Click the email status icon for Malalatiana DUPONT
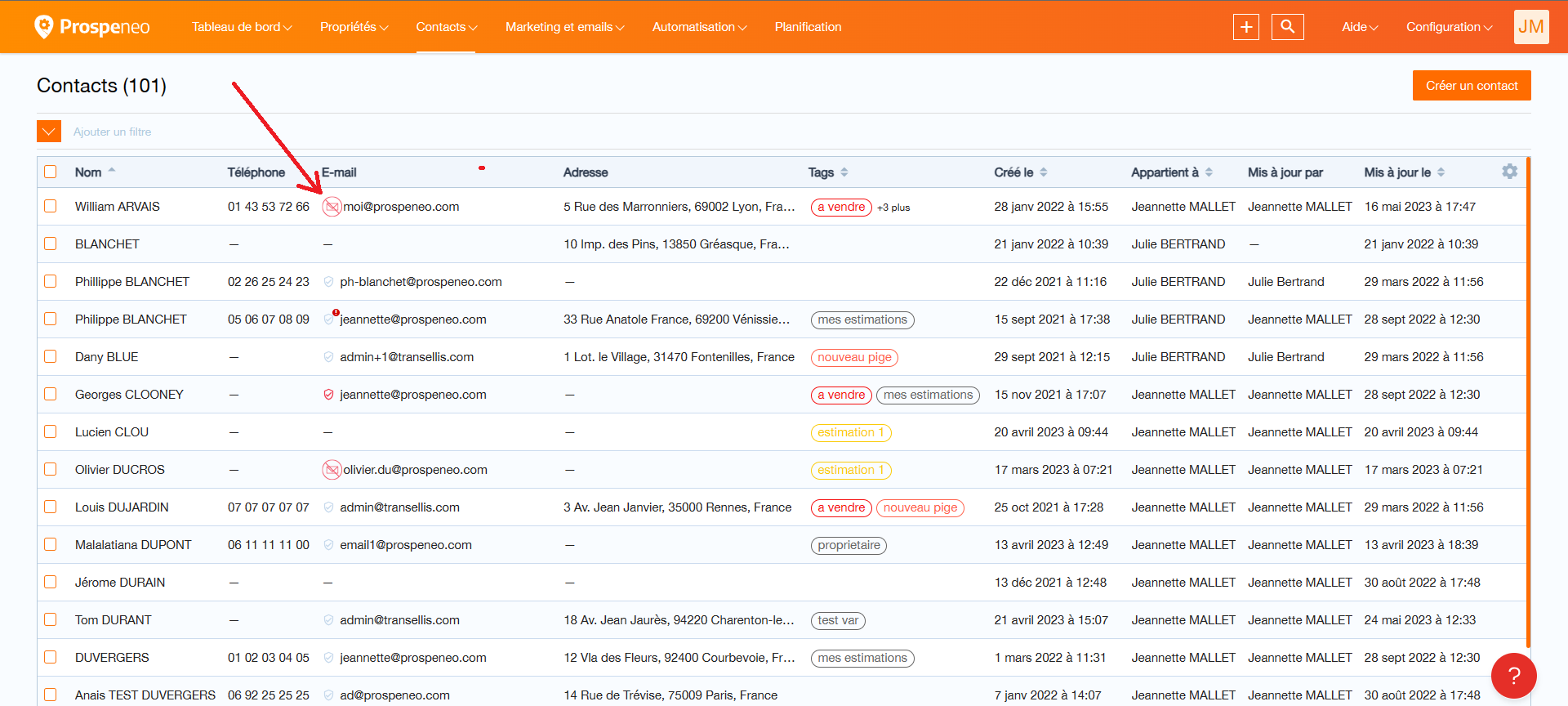Viewport: 1568px width, 706px height. click(x=328, y=545)
